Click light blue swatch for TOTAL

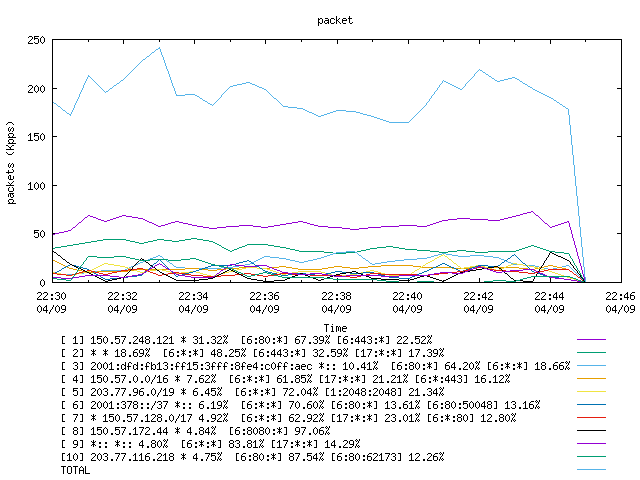[x=591, y=470]
